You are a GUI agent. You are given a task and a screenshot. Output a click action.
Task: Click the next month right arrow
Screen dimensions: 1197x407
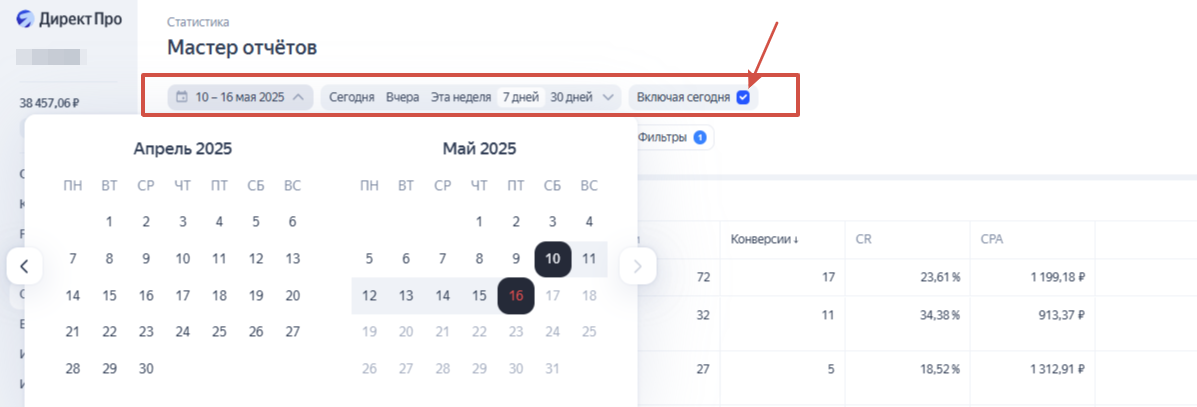pyautogui.click(x=638, y=266)
